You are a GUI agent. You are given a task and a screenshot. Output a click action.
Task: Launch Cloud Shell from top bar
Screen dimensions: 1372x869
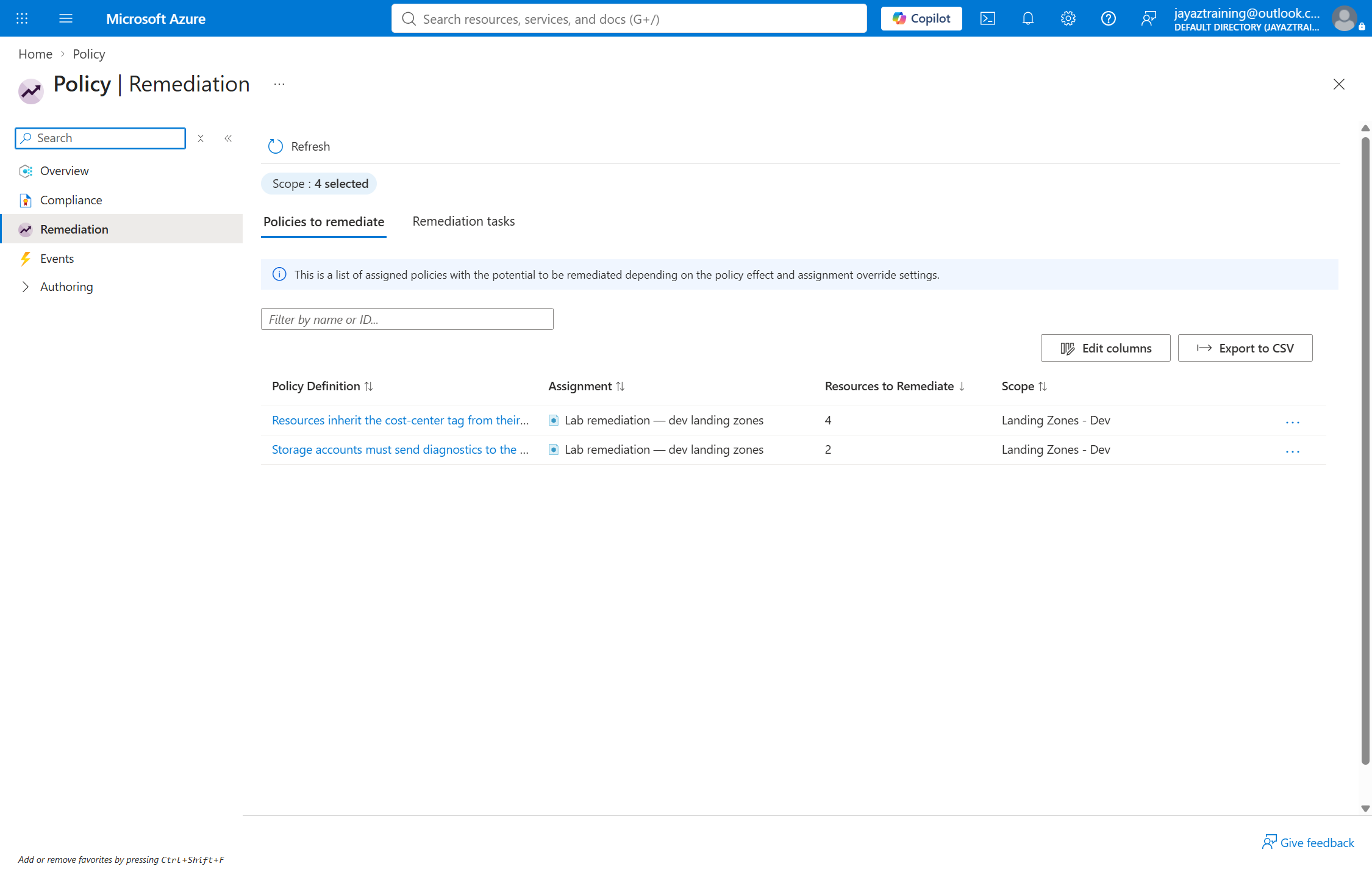pos(988,18)
